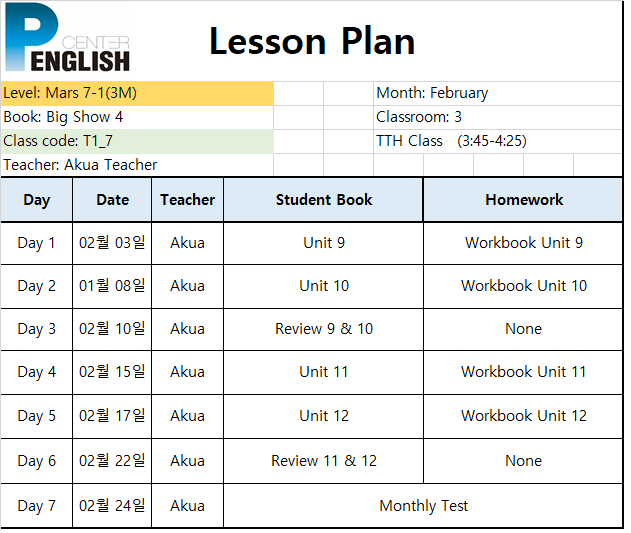Select the Review 9 & 10 cell
The image size is (631, 533).
324,329
